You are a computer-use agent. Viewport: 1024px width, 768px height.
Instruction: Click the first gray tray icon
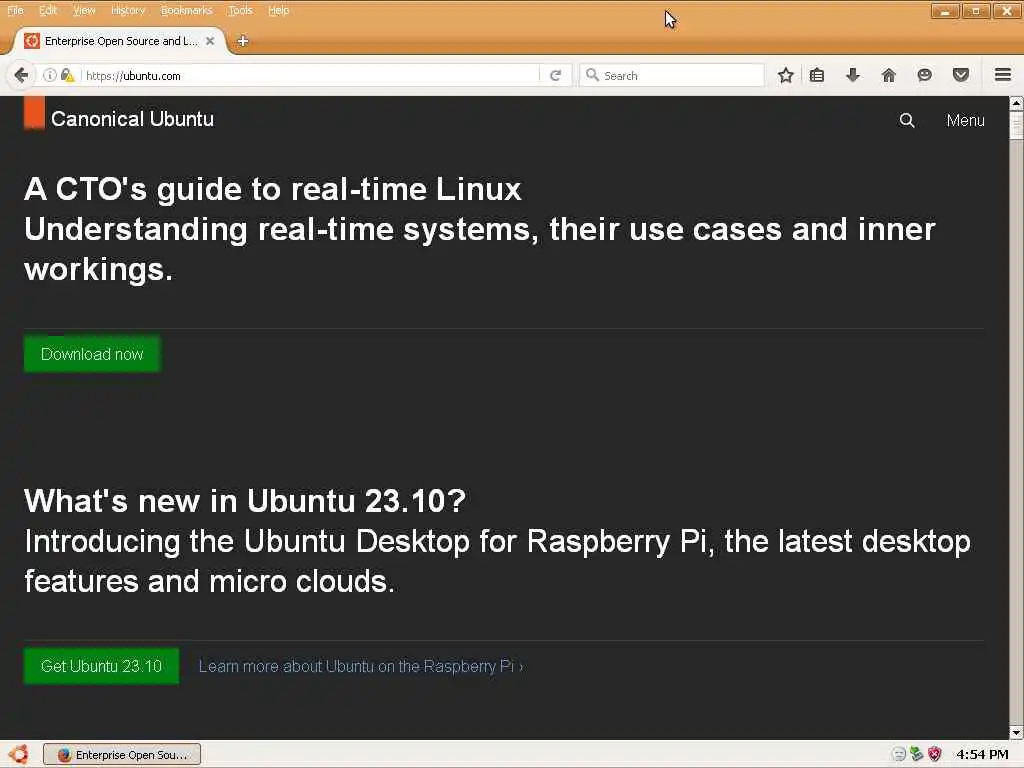[x=899, y=754]
